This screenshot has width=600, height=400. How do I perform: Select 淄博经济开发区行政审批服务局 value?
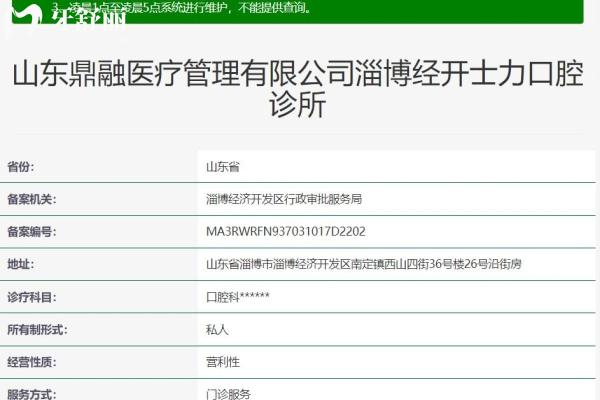(284, 199)
